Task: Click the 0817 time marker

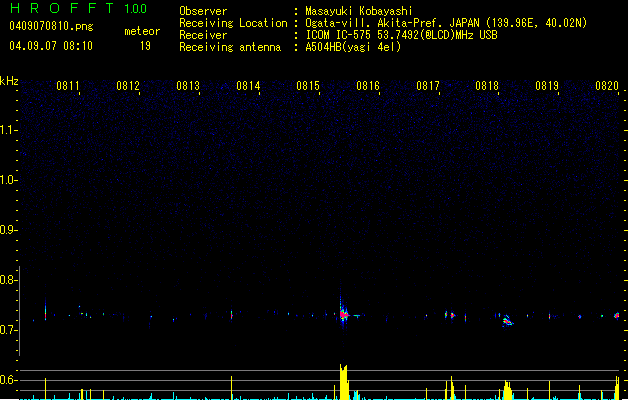Action: [428, 86]
